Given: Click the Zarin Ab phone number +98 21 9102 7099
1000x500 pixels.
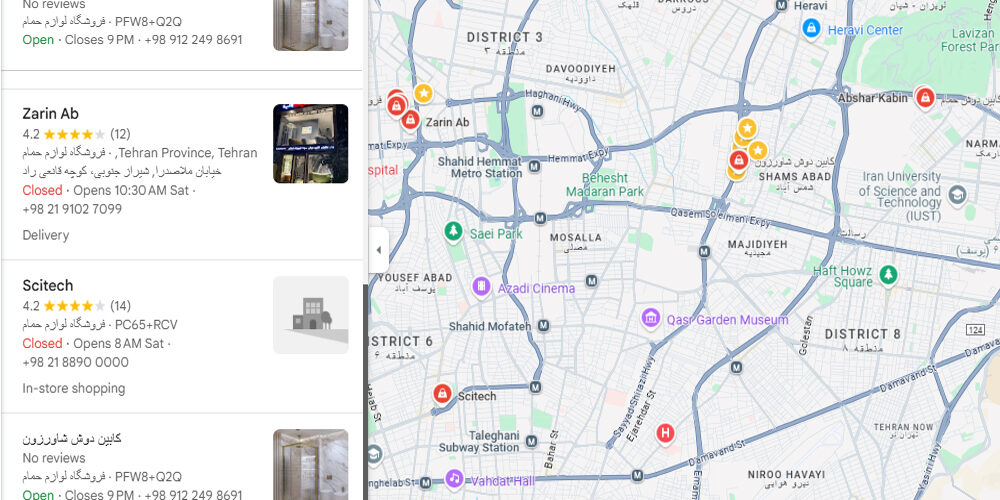Looking at the screenshot, I should coord(72,209).
